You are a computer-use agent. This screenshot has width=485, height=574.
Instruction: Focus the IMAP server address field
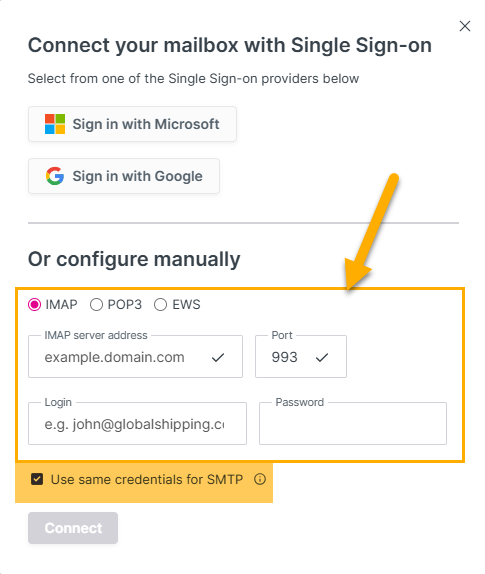click(x=135, y=357)
